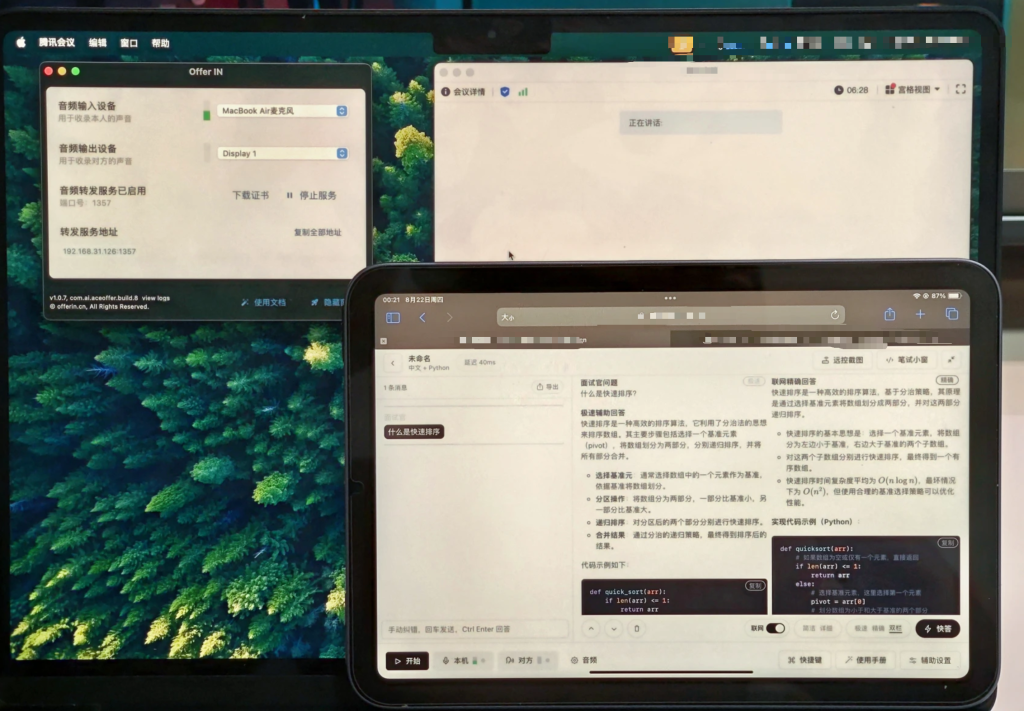This screenshot has height=711, width=1024.
Task: Open the 编辑 menu in menu bar
Action: pos(97,43)
